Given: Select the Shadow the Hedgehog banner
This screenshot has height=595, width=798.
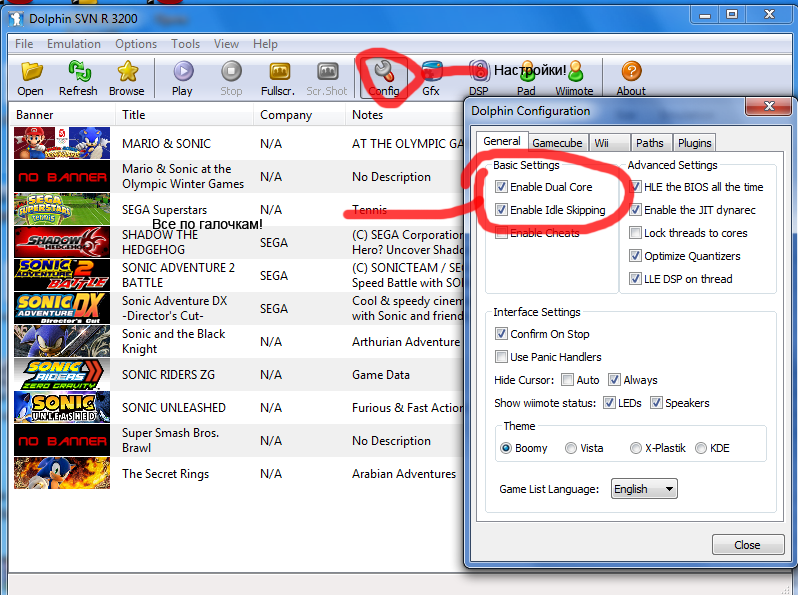Looking at the screenshot, I should point(62,242).
